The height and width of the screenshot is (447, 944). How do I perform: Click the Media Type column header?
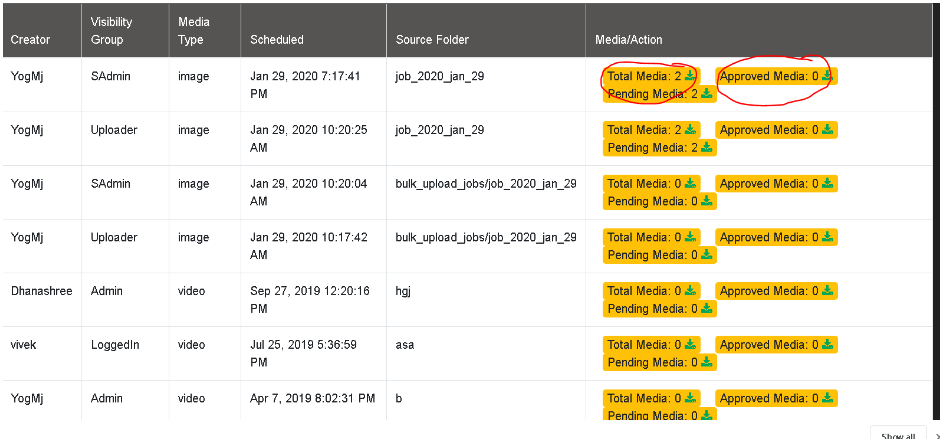(194, 31)
